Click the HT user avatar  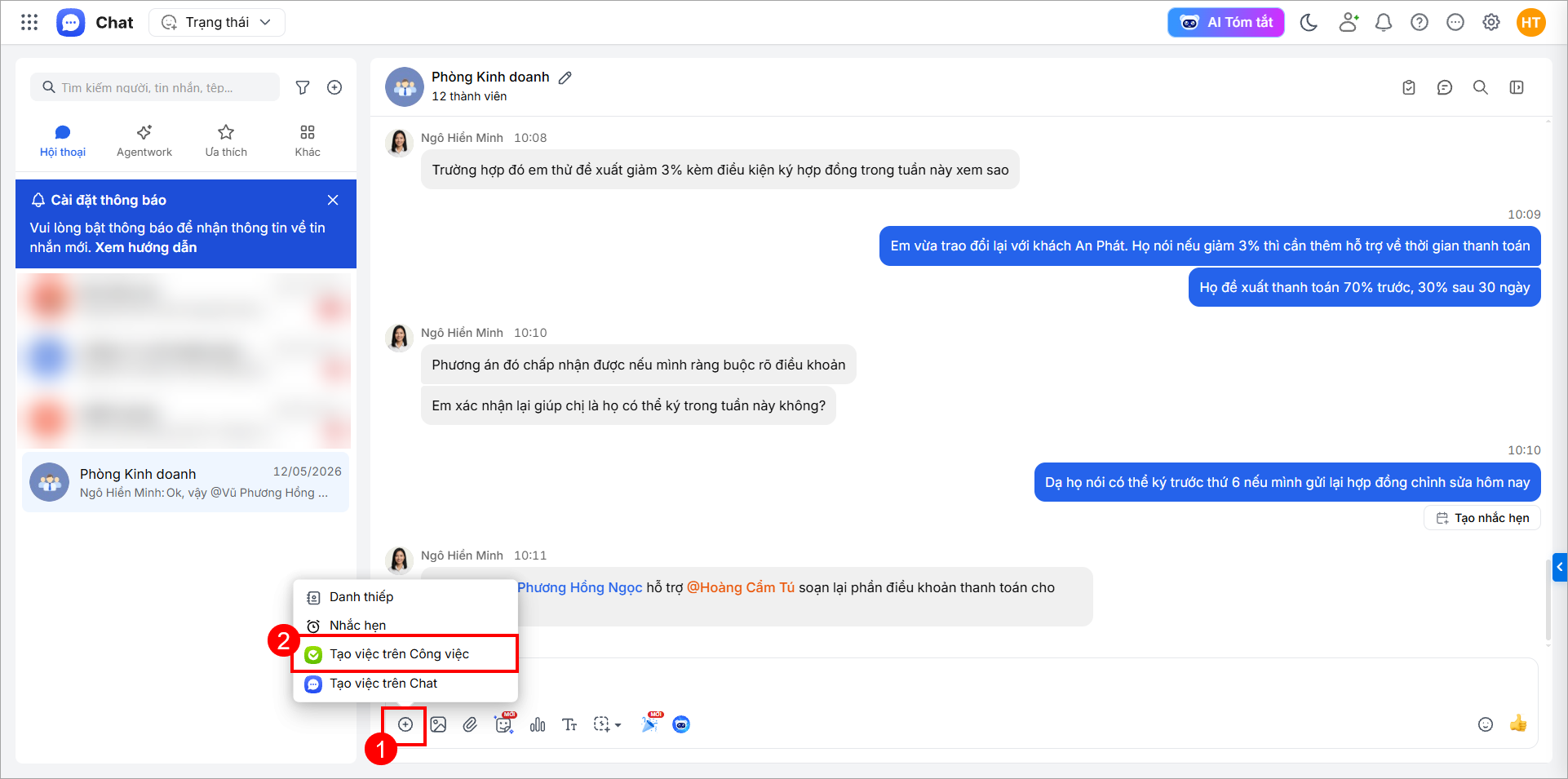[1531, 22]
